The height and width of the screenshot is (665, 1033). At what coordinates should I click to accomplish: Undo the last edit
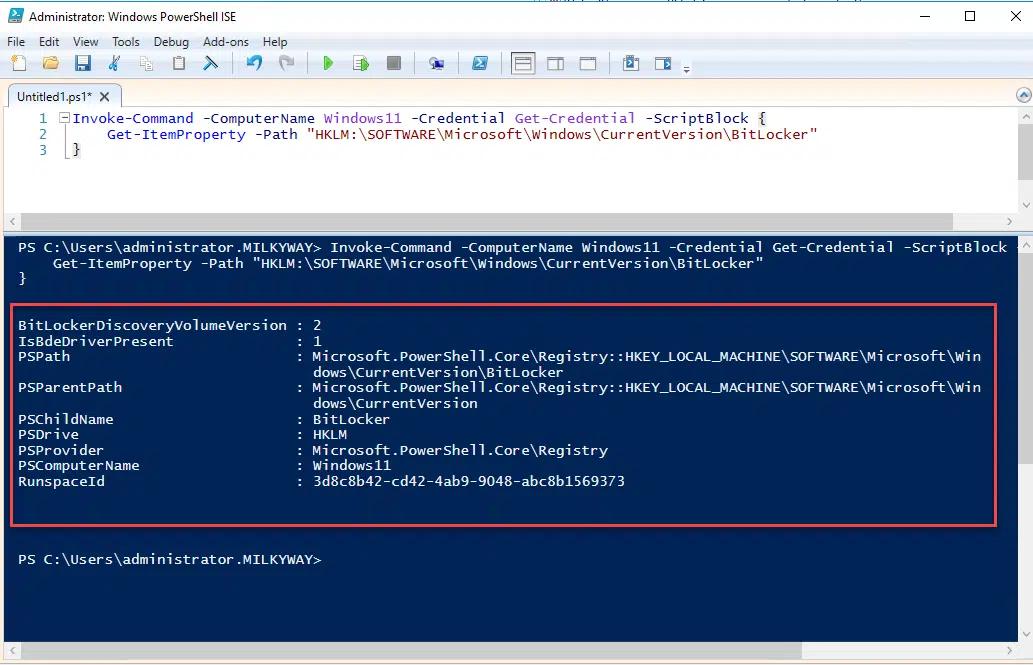(254, 63)
